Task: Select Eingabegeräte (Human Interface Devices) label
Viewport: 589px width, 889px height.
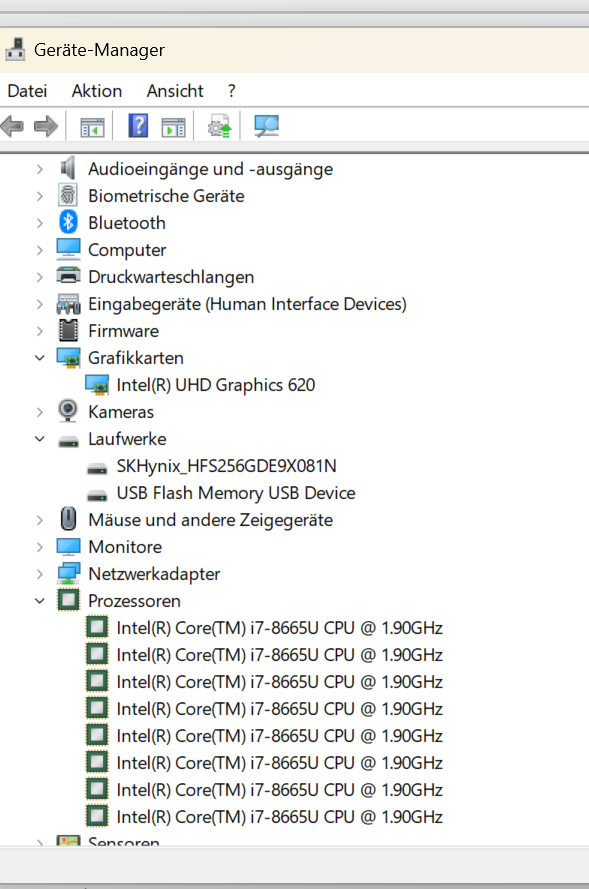Action: coord(247,304)
